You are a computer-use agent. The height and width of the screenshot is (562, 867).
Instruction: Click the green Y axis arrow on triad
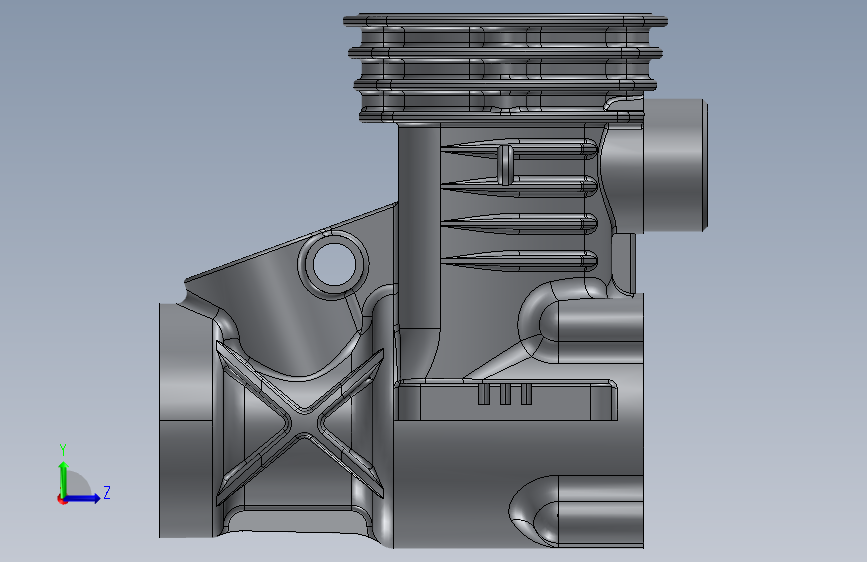coord(63,478)
